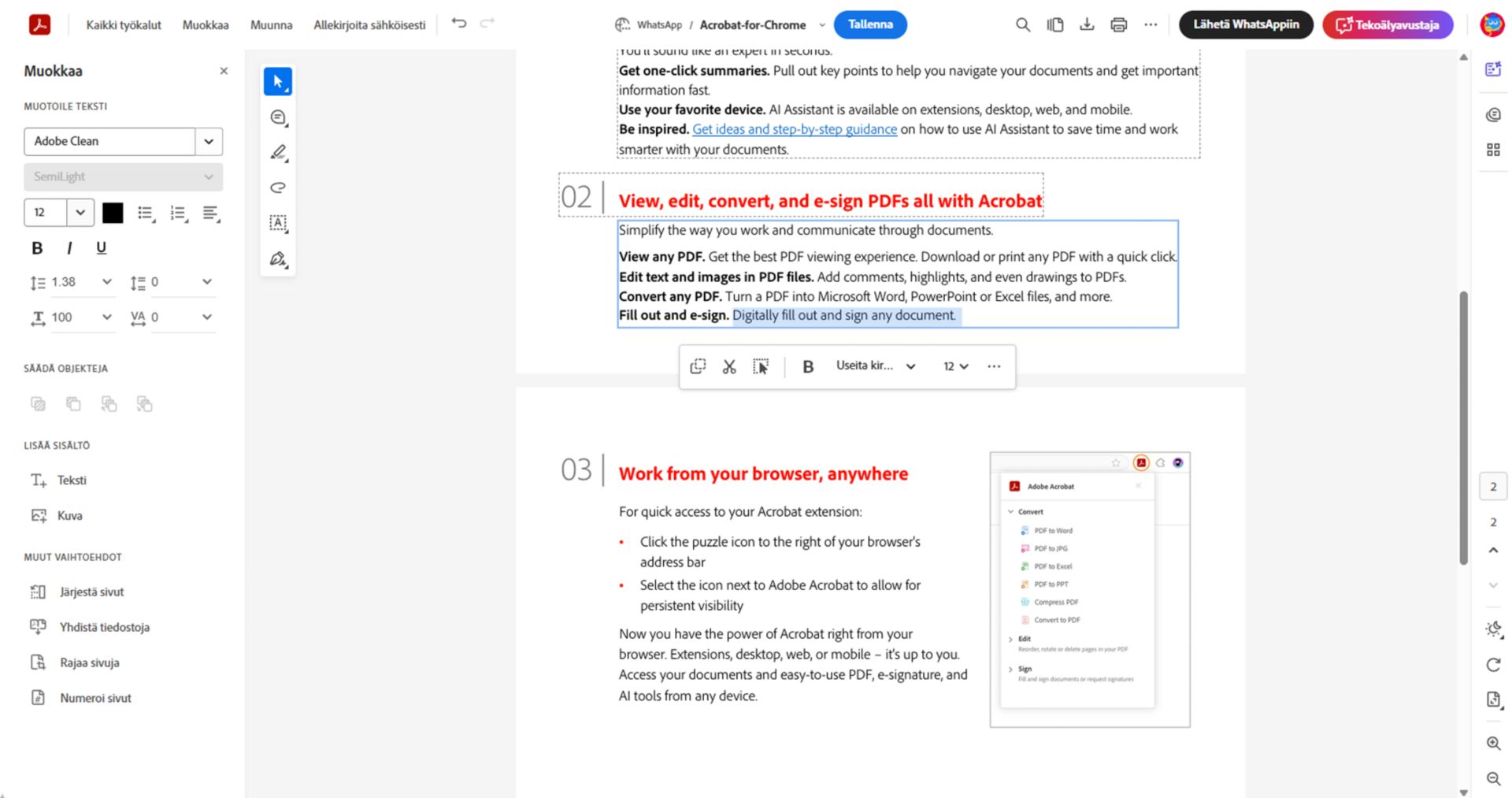This screenshot has height=798, width=1512.
Task: Open Useita kir... font dropdown
Action: [x=876, y=366]
